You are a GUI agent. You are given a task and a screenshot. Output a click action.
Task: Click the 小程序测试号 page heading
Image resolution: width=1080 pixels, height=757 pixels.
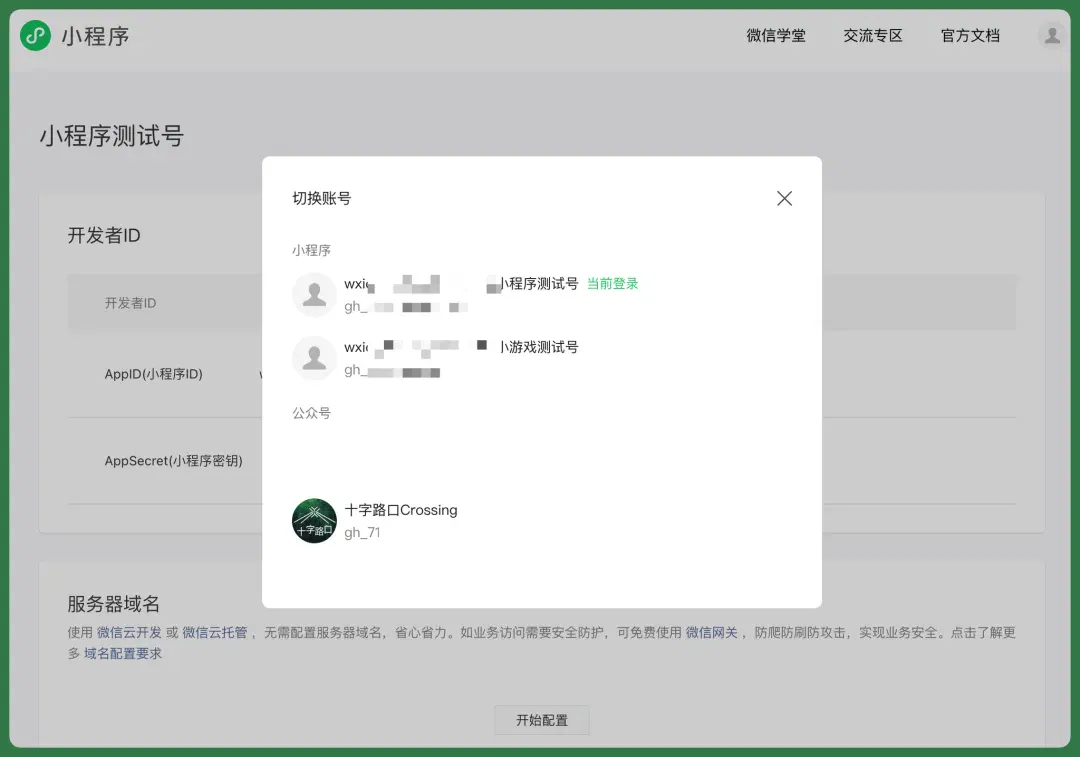pyautogui.click(x=112, y=136)
